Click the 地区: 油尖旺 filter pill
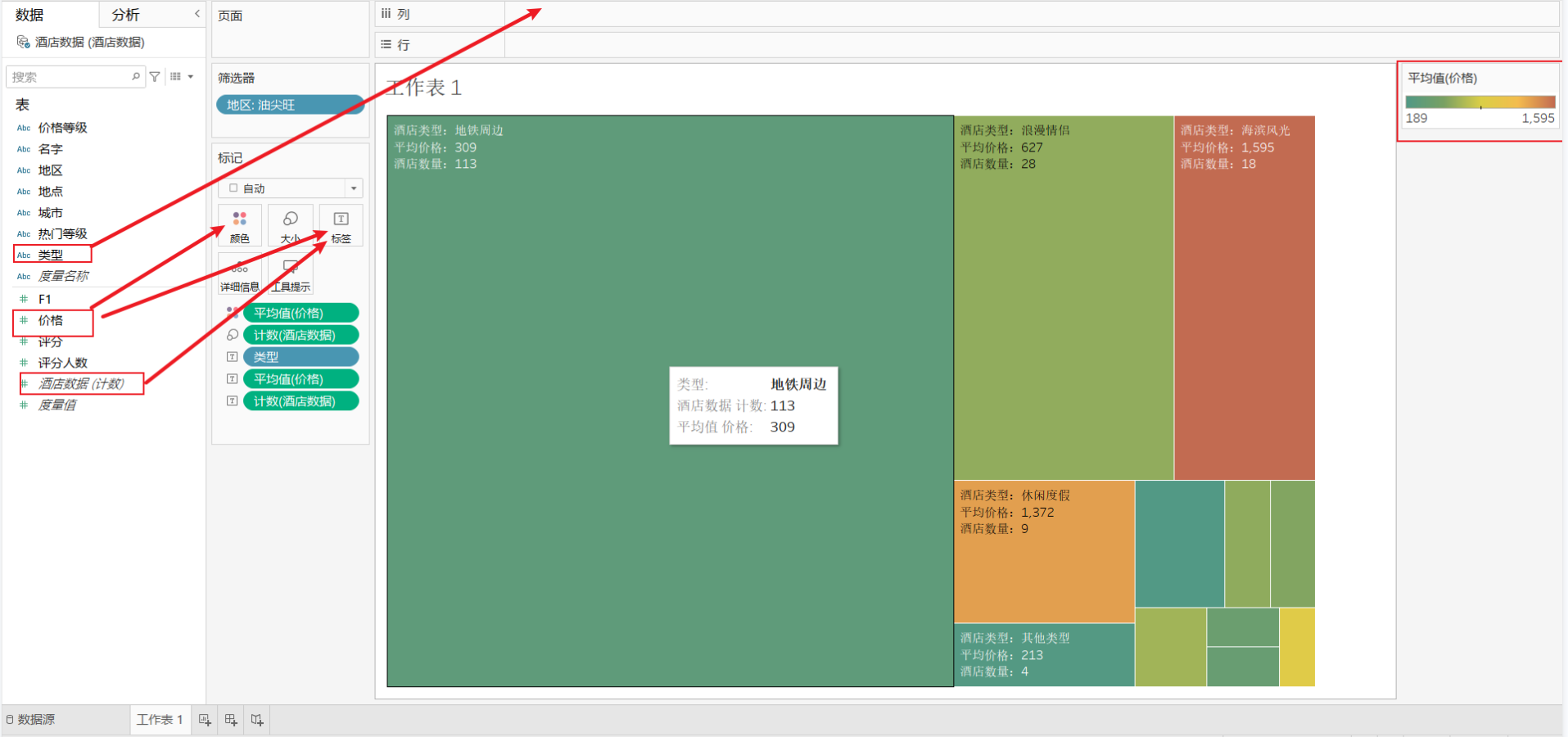The height and width of the screenshot is (737, 1568). click(290, 105)
